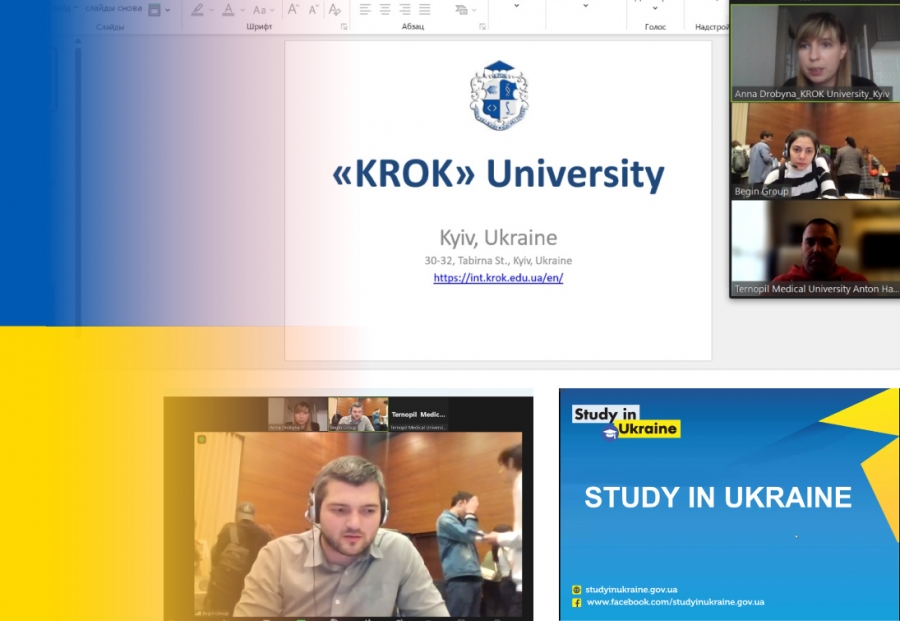Click the KROK University crest logo
Viewport: 900px width, 621px height.
click(499, 95)
